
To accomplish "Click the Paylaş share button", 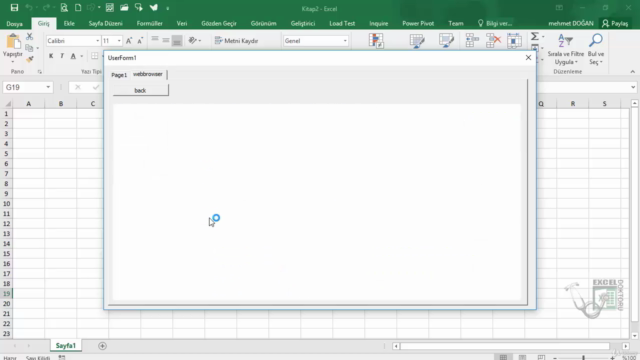I will tap(616, 23).
